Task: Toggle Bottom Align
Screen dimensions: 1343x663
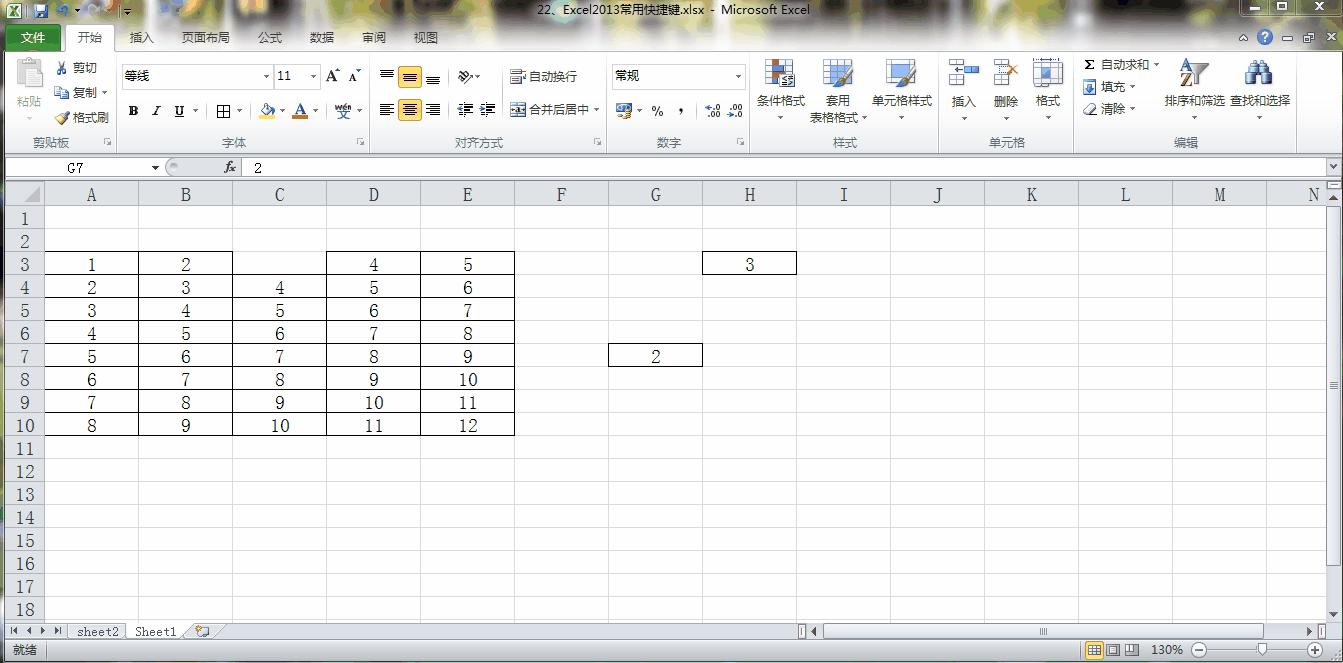Action: click(x=433, y=77)
